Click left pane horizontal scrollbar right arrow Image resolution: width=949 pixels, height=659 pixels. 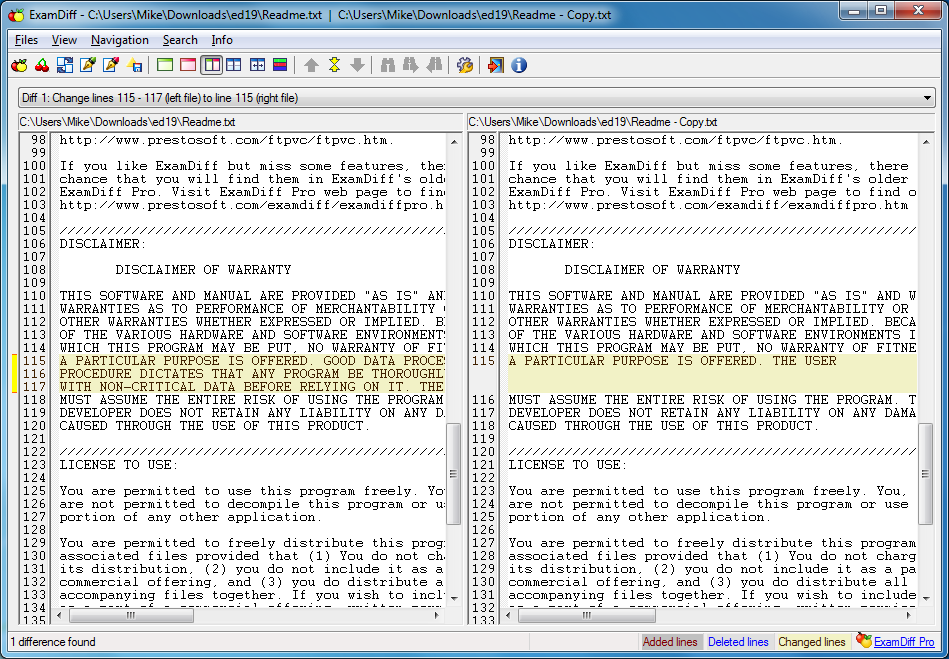pos(437,615)
